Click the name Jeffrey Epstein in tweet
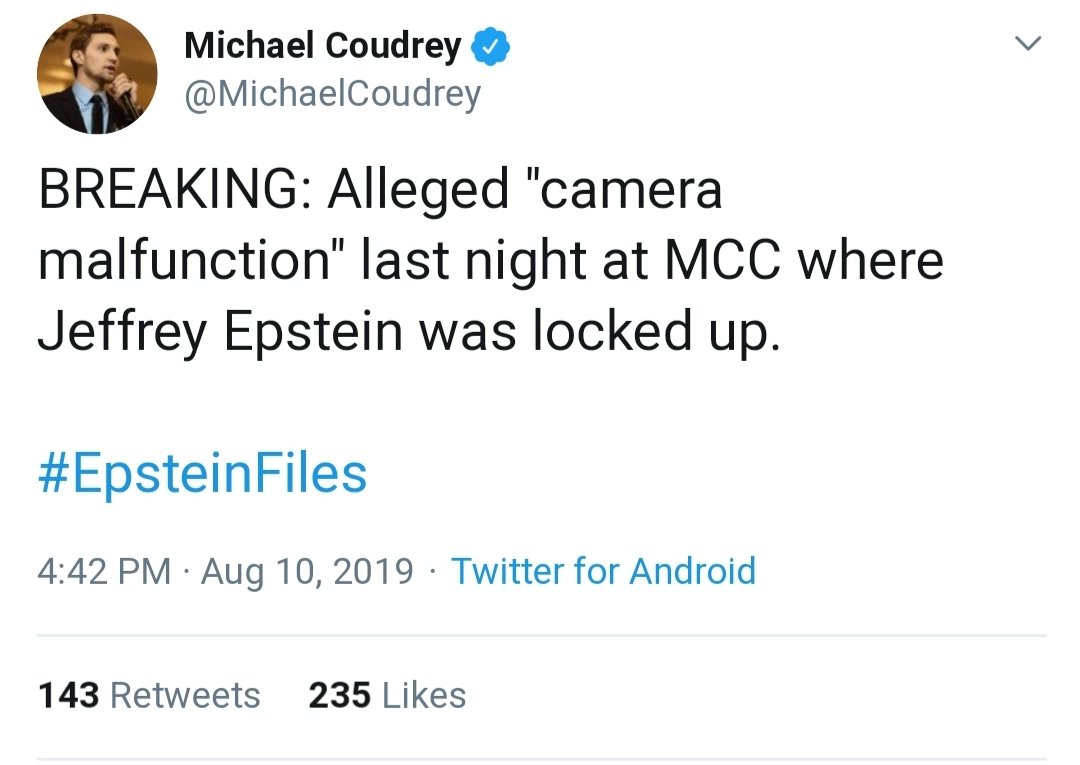 point(220,332)
